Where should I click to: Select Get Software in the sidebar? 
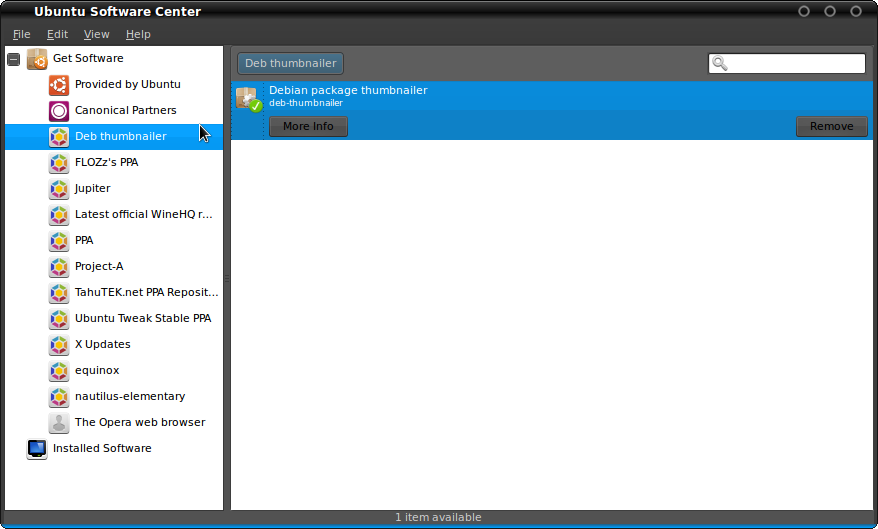coord(88,58)
